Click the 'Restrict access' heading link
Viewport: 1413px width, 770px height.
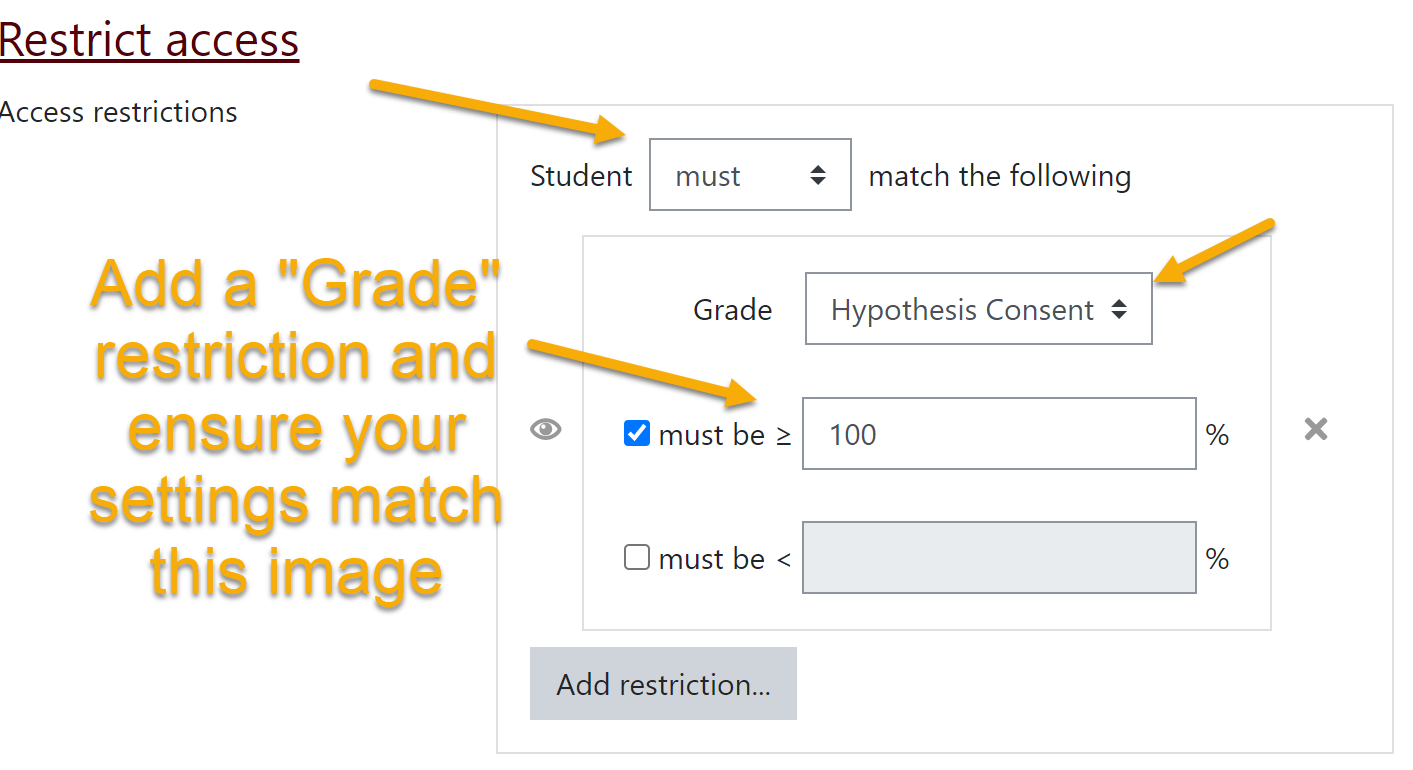(149, 40)
